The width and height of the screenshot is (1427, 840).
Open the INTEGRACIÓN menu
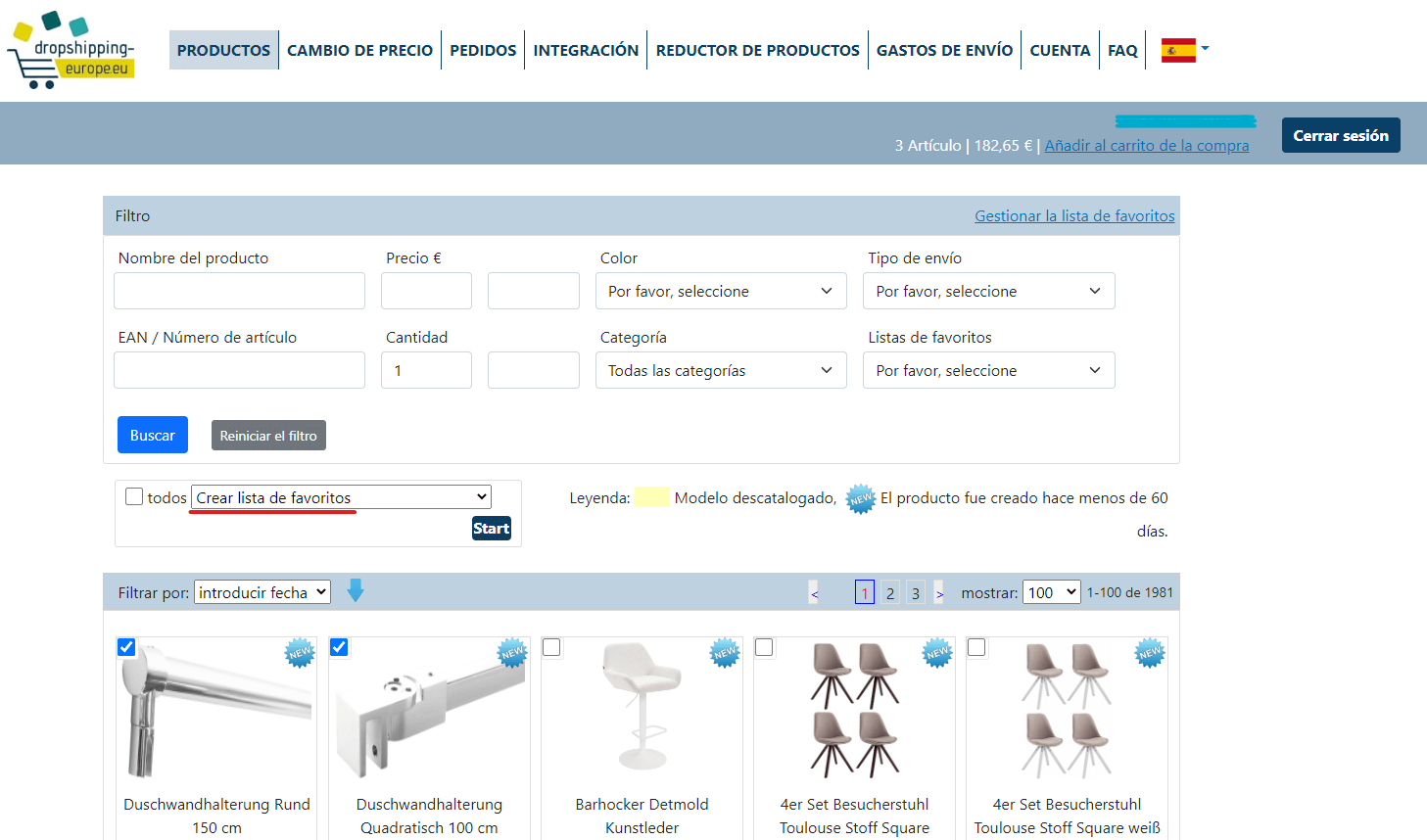click(586, 50)
